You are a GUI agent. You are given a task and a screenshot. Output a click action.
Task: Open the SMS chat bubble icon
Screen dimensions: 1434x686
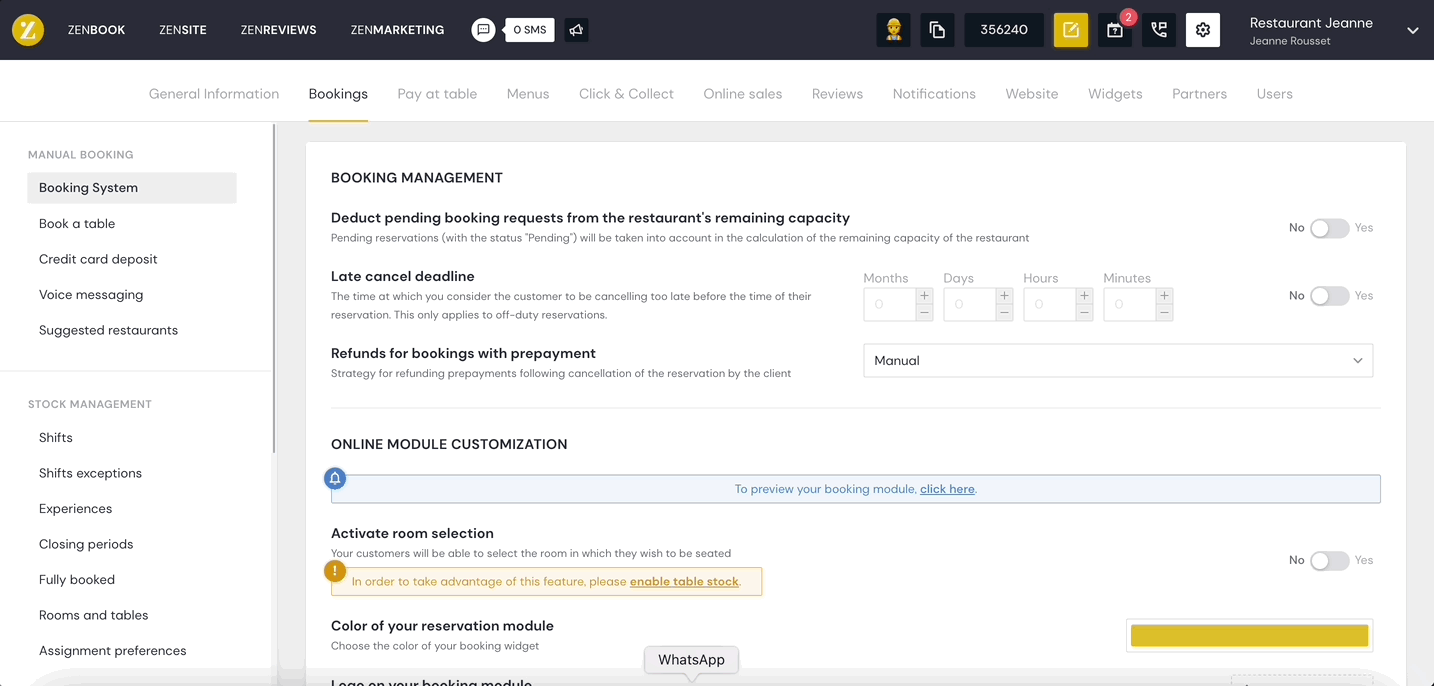484,30
